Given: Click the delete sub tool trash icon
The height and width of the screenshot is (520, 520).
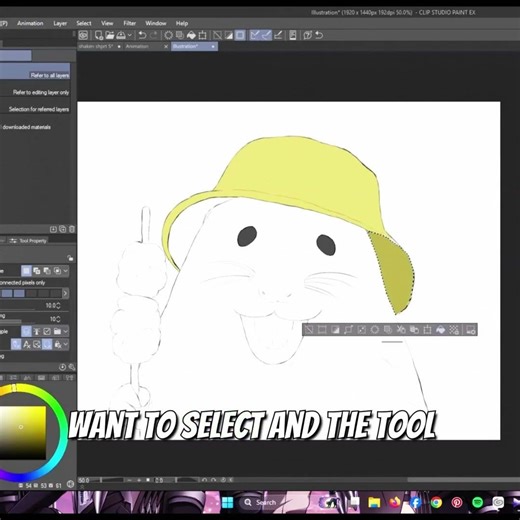Looking at the screenshot, I should point(72,229).
